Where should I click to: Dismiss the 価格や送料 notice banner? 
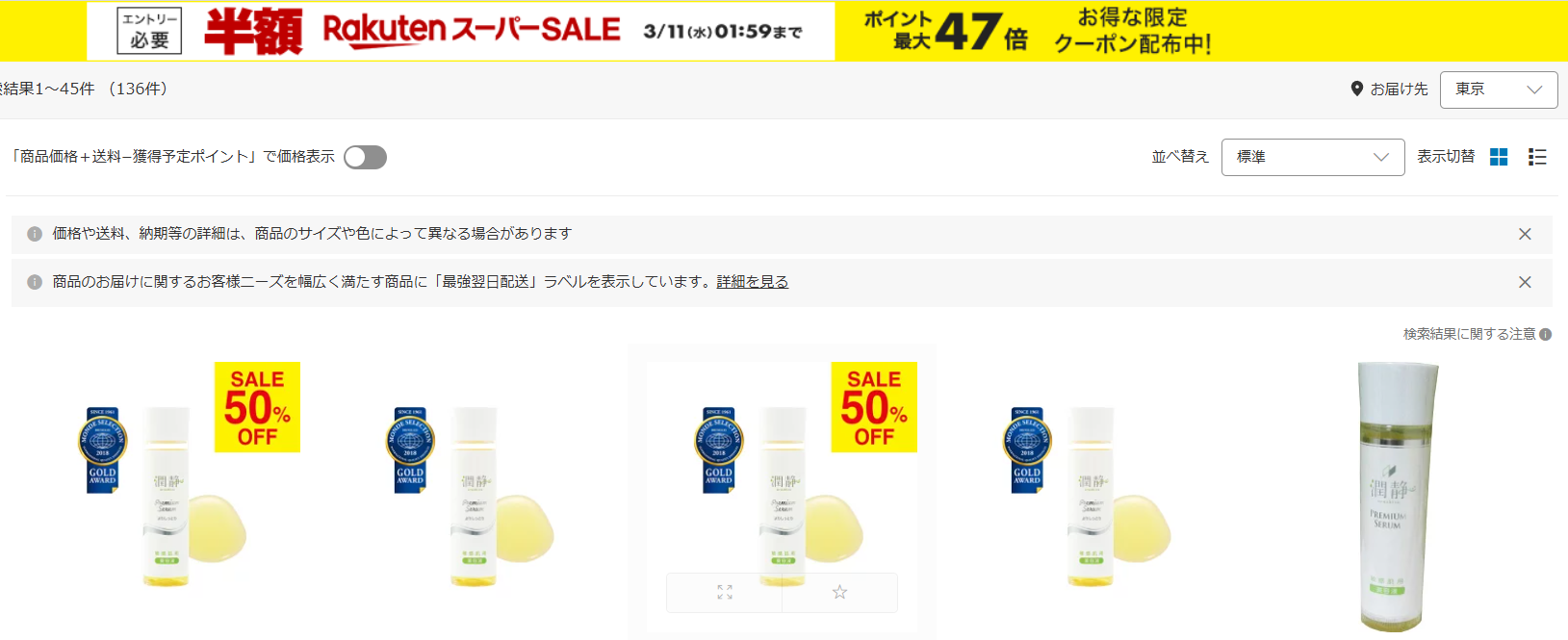(1525, 234)
